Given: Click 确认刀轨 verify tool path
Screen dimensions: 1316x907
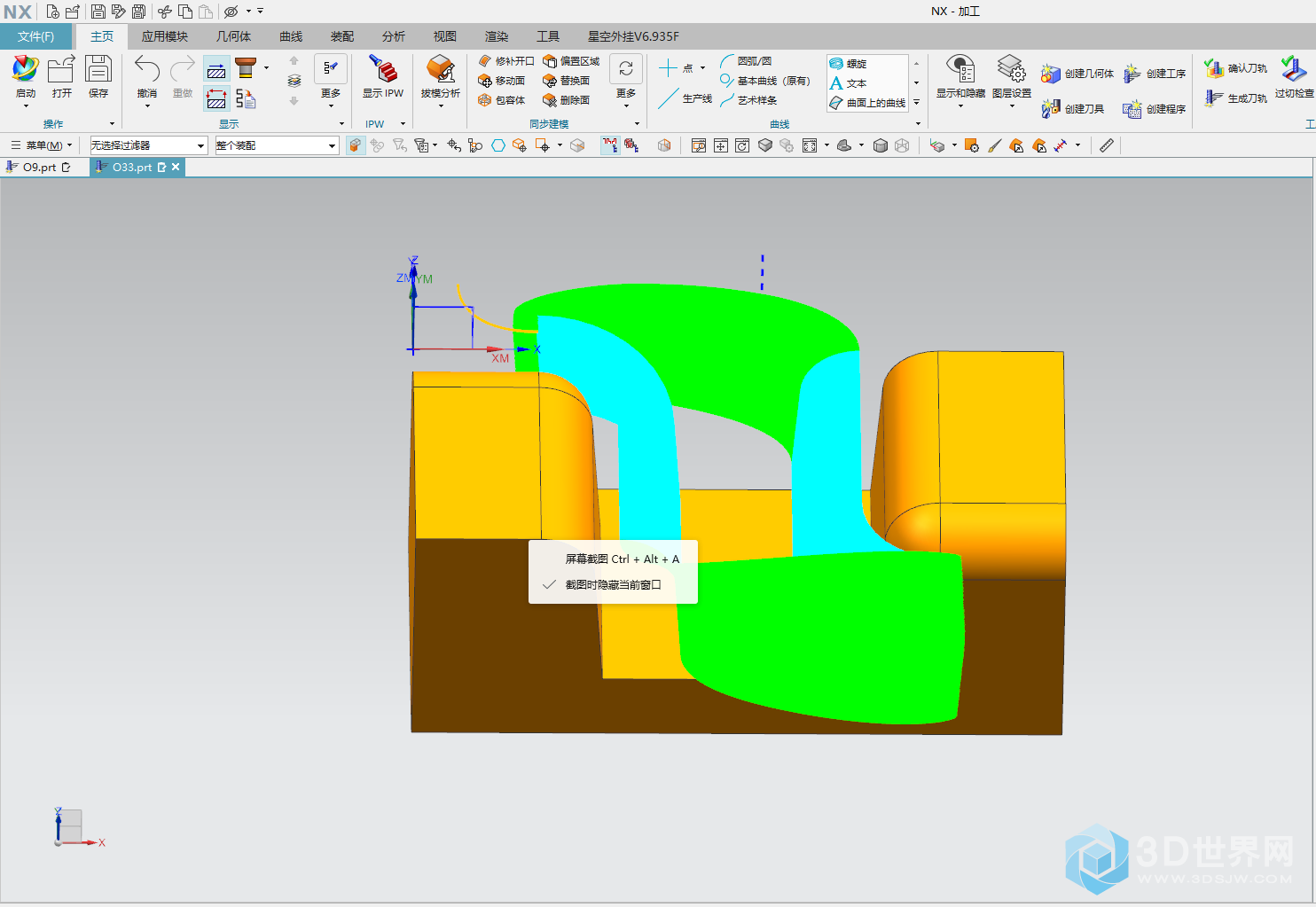Looking at the screenshot, I should [x=1236, y=68].
